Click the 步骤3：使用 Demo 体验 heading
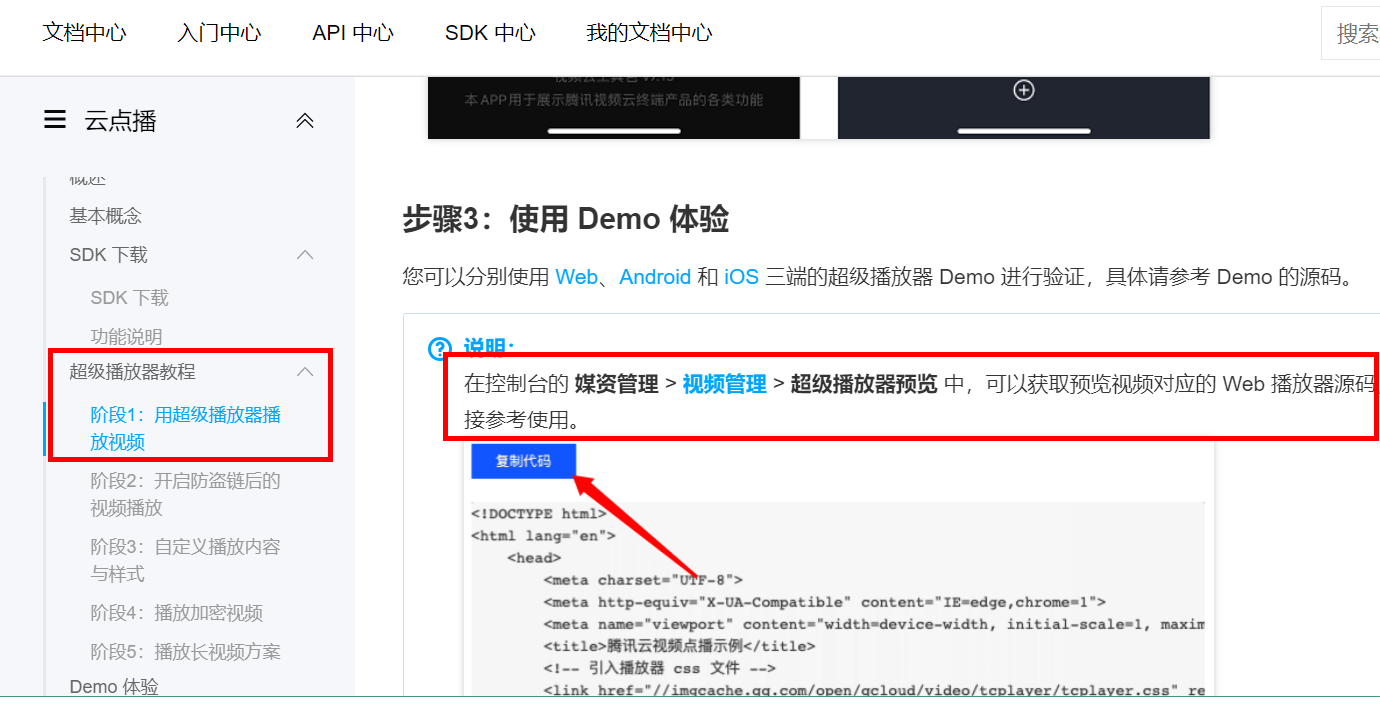This screenshot has width=1380, height=705. (x=566, y=219)
